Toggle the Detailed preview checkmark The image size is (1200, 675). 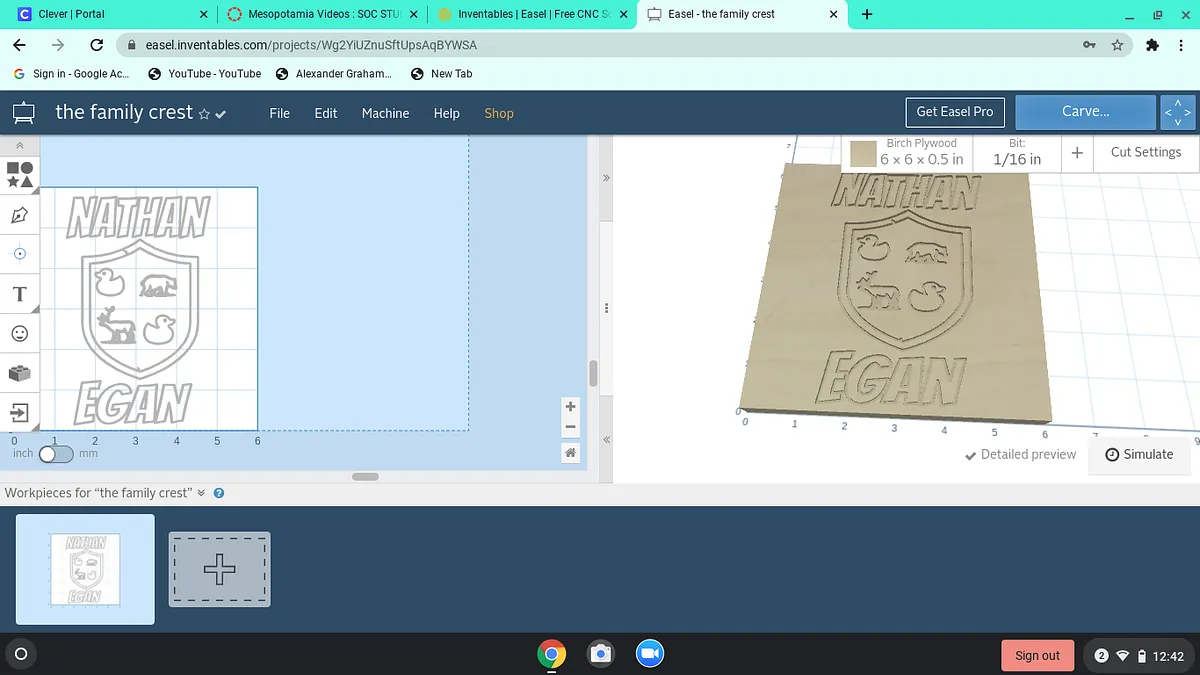tap(970, 455)
